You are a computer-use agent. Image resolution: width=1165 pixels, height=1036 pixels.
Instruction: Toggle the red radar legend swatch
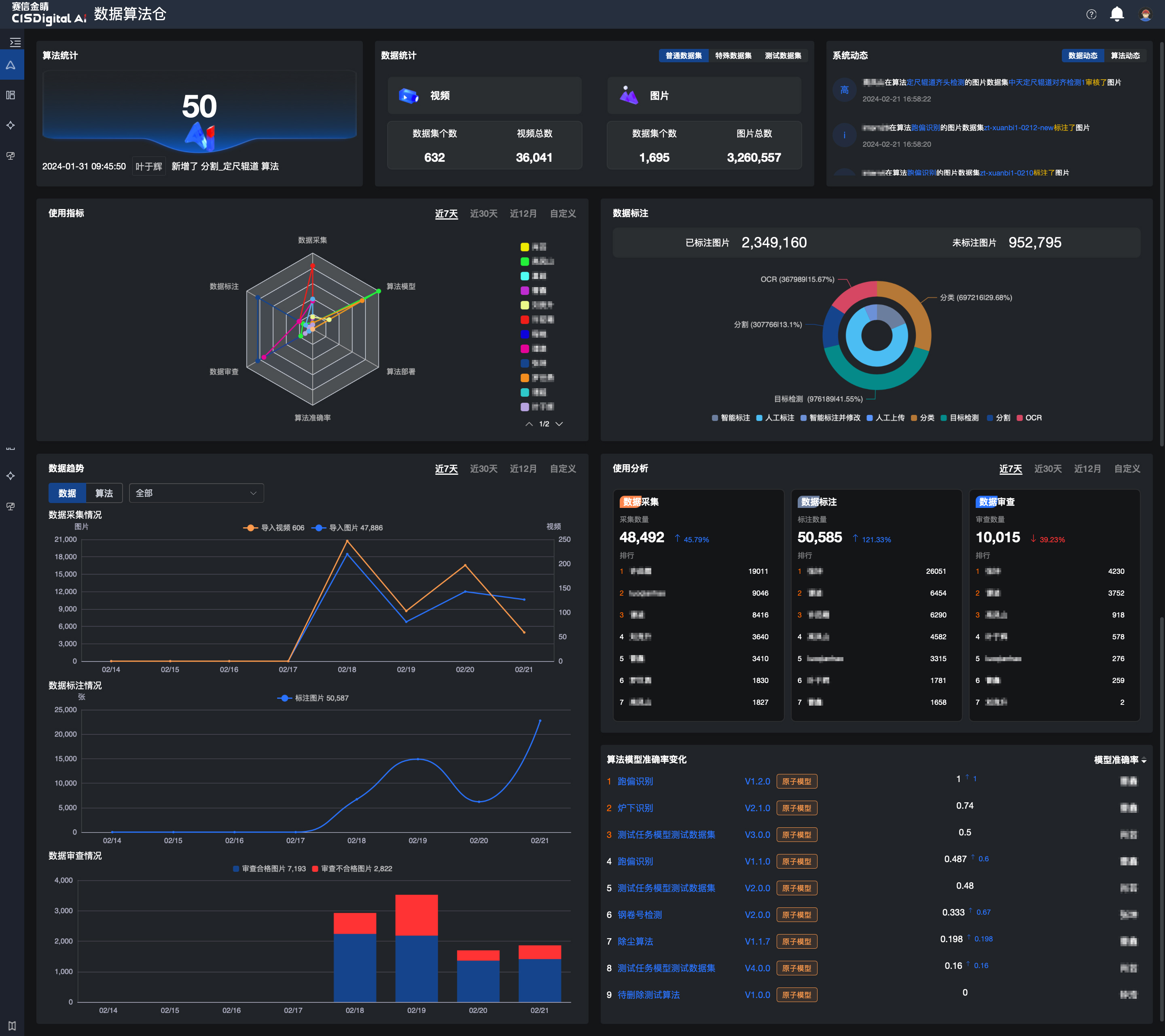(524, 320)
